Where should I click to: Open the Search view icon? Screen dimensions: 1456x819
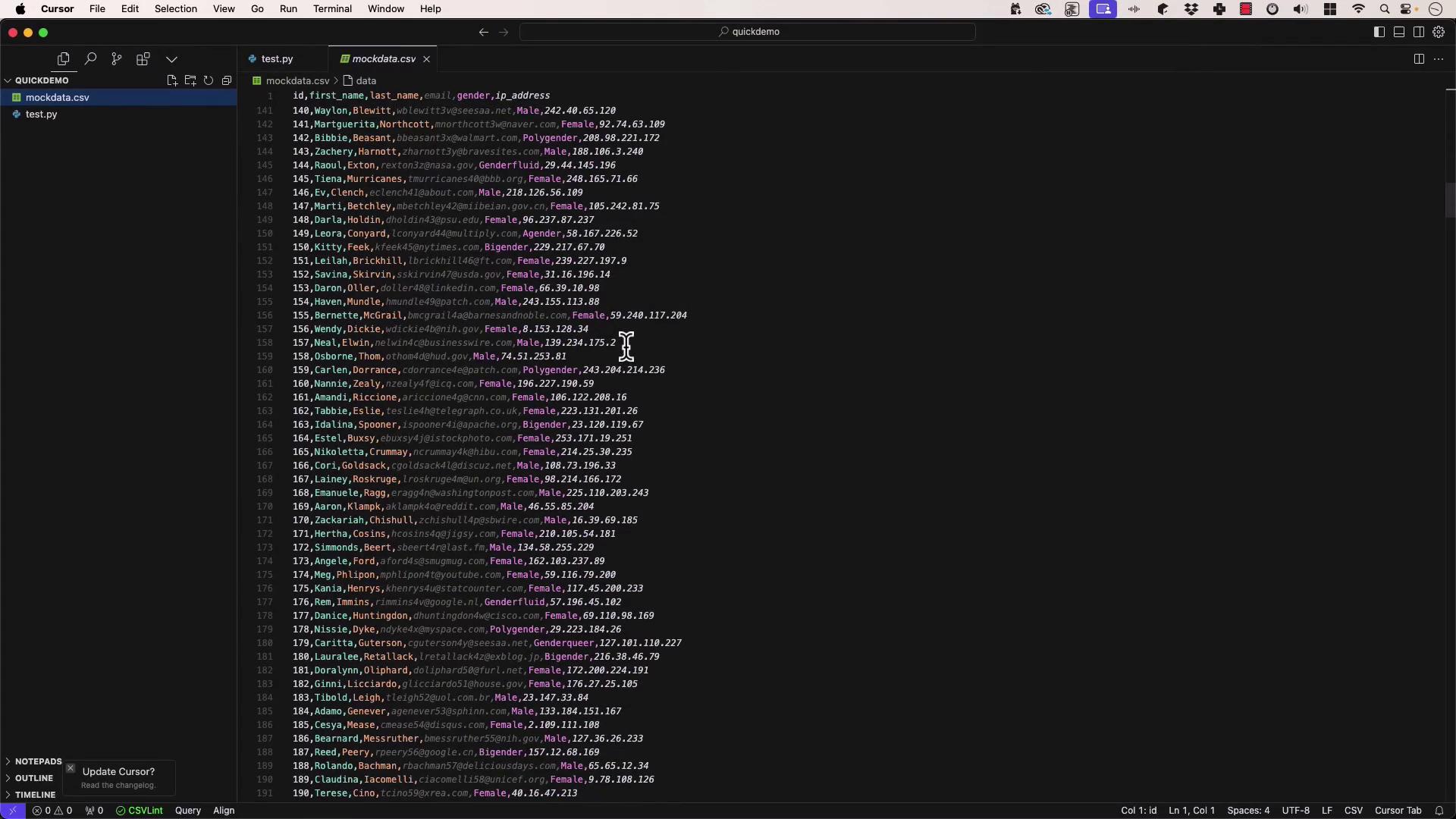pos(90,59)
